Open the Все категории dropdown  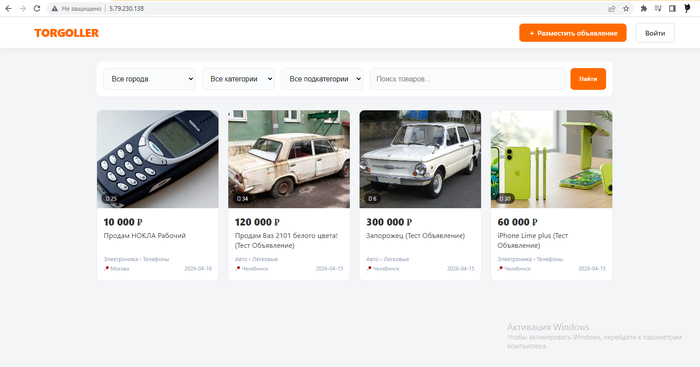(238, 79)
